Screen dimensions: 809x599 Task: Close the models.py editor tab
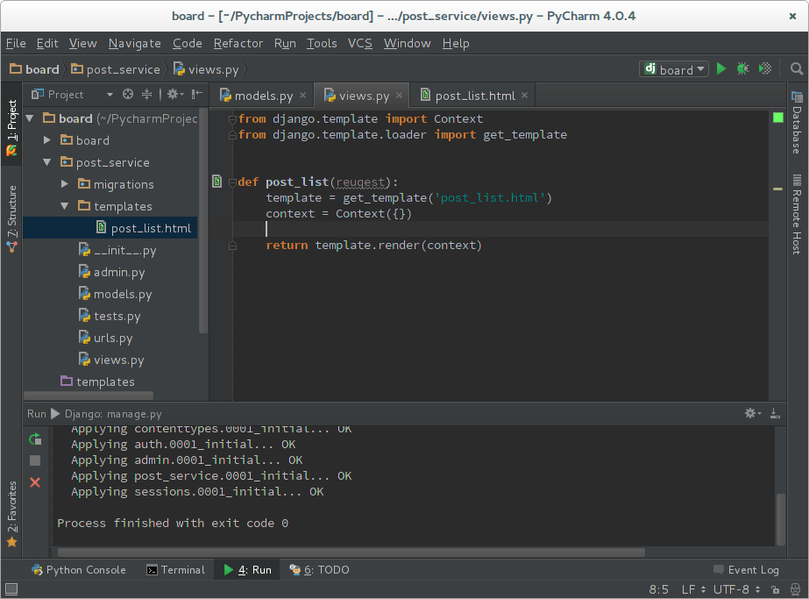[303, 95]
